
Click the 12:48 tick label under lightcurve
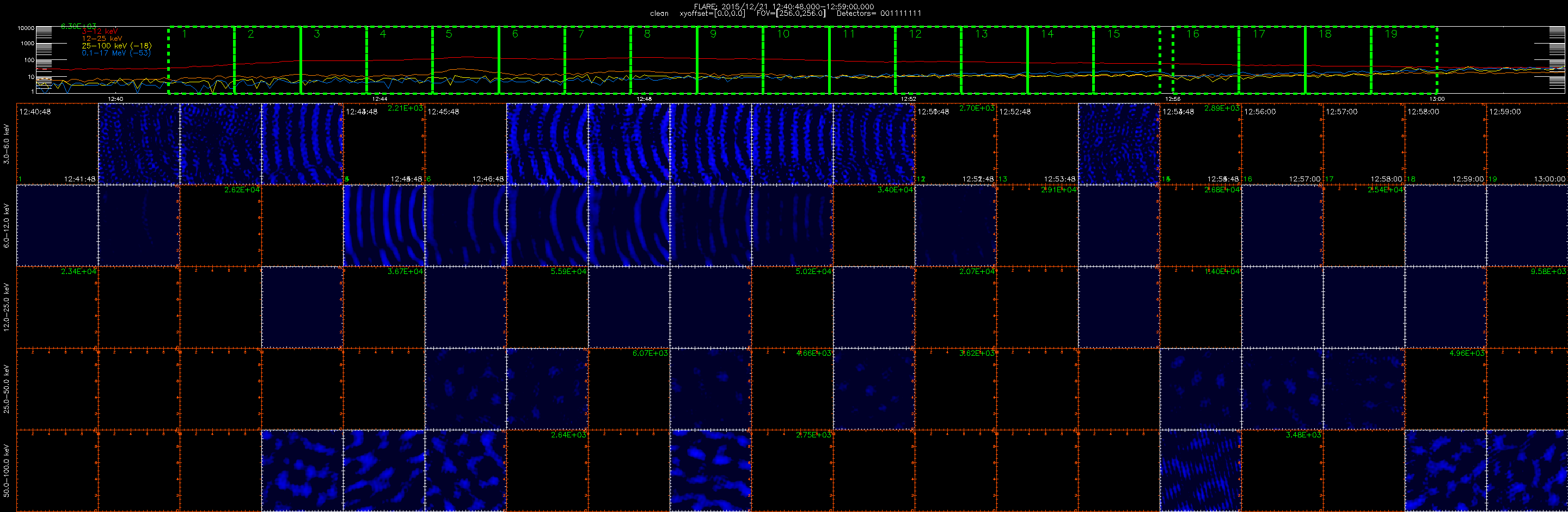click(x=644, y=99)
